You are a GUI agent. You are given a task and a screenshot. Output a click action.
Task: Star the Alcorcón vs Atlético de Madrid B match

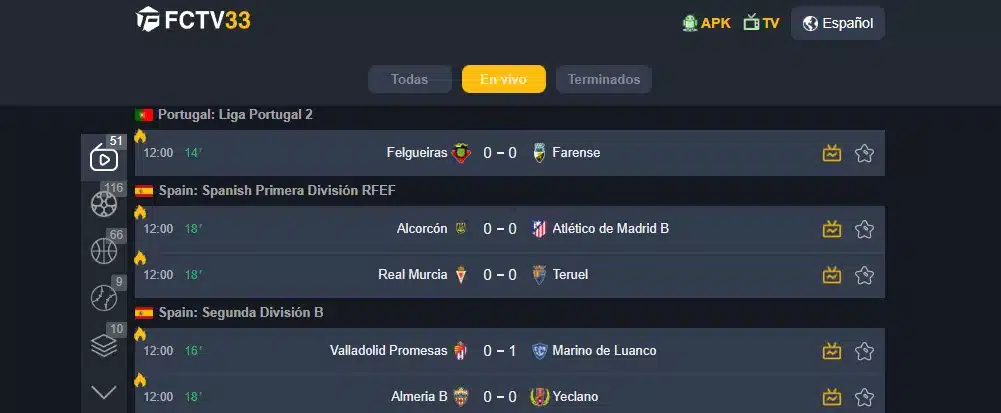pyautogui.click(x=865, y=229)
